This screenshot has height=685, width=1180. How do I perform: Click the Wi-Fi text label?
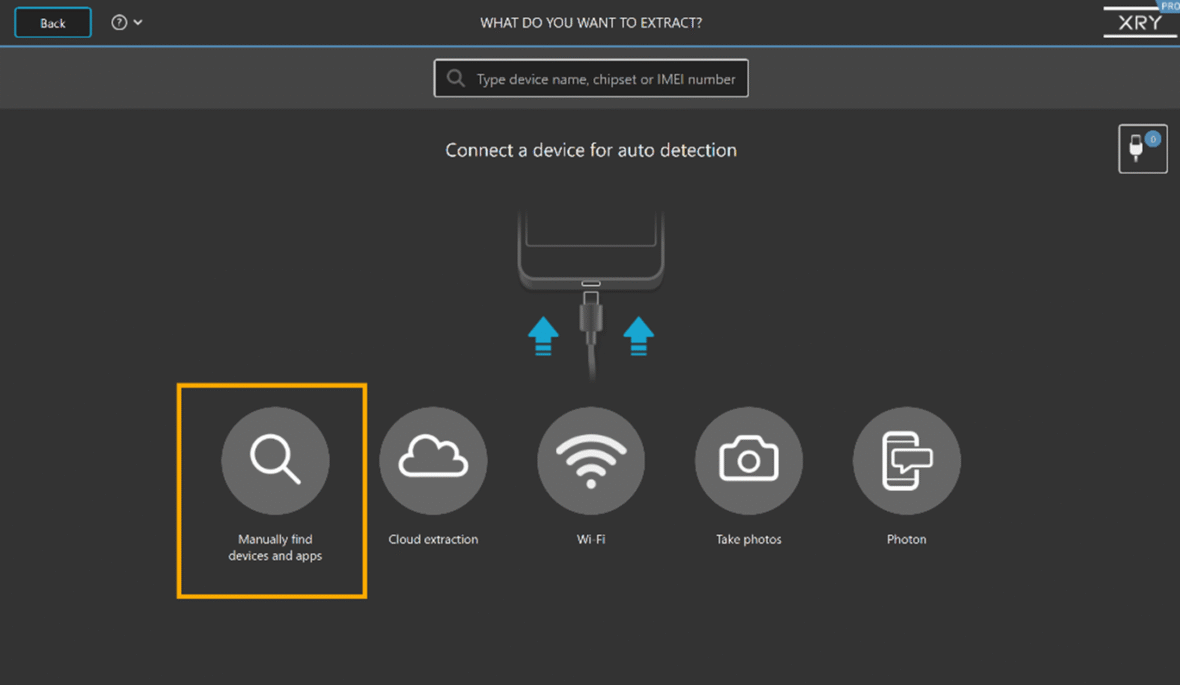(x=591, y=539)
